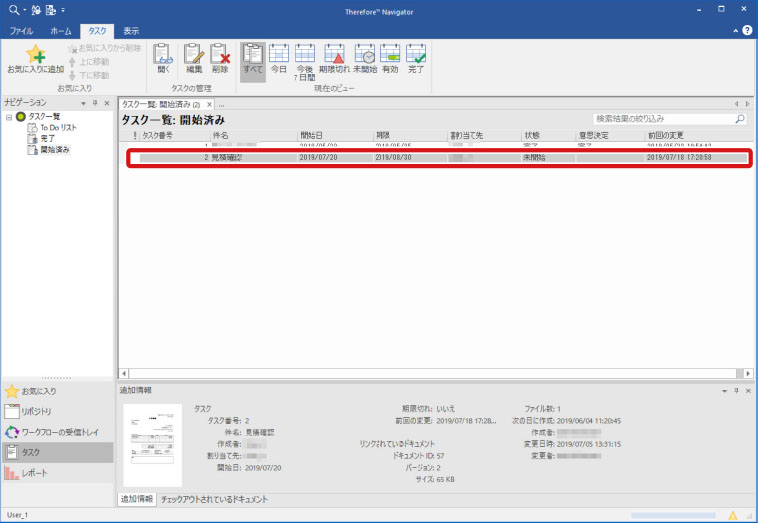Filter by 期限切れ (Overdue) view
Image resolution: width=758 pixels, height=523 pixels.
click(334, 59)
